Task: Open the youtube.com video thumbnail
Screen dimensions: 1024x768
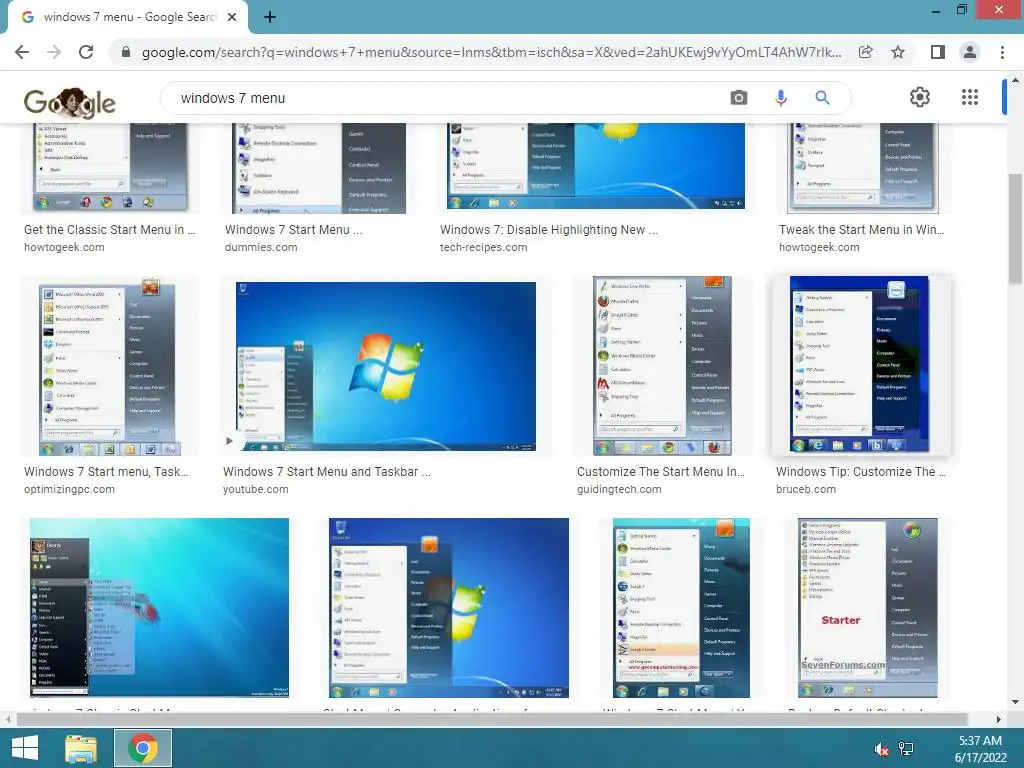Action: [x=385, y=366]
